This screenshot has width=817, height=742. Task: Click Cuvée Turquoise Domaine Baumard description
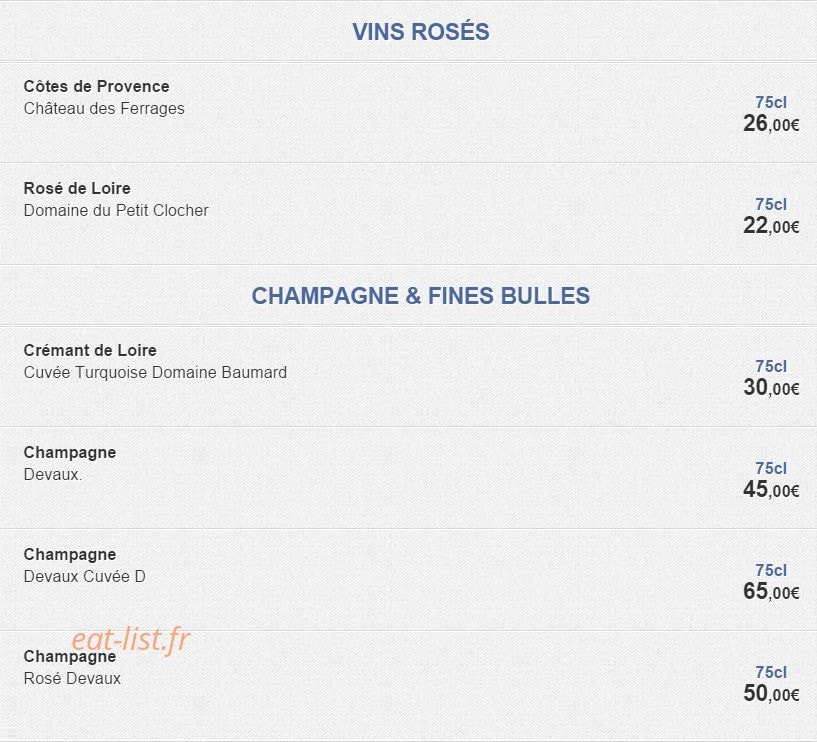[x=155, y=373]
